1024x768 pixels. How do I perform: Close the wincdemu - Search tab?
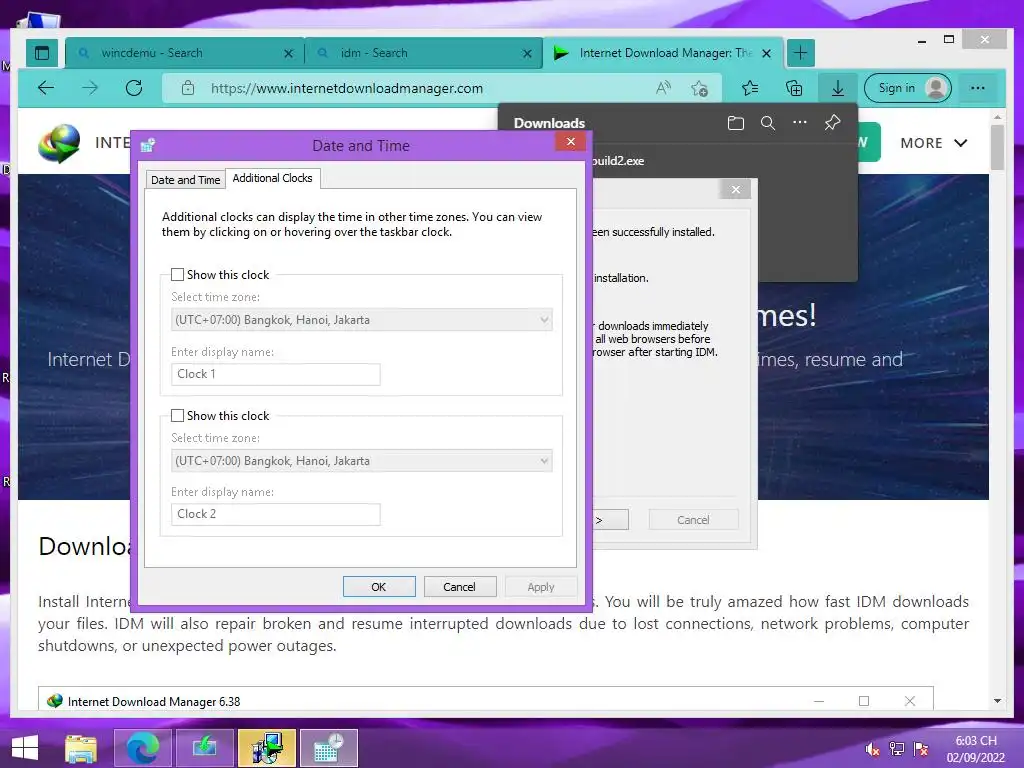point(288,54)
